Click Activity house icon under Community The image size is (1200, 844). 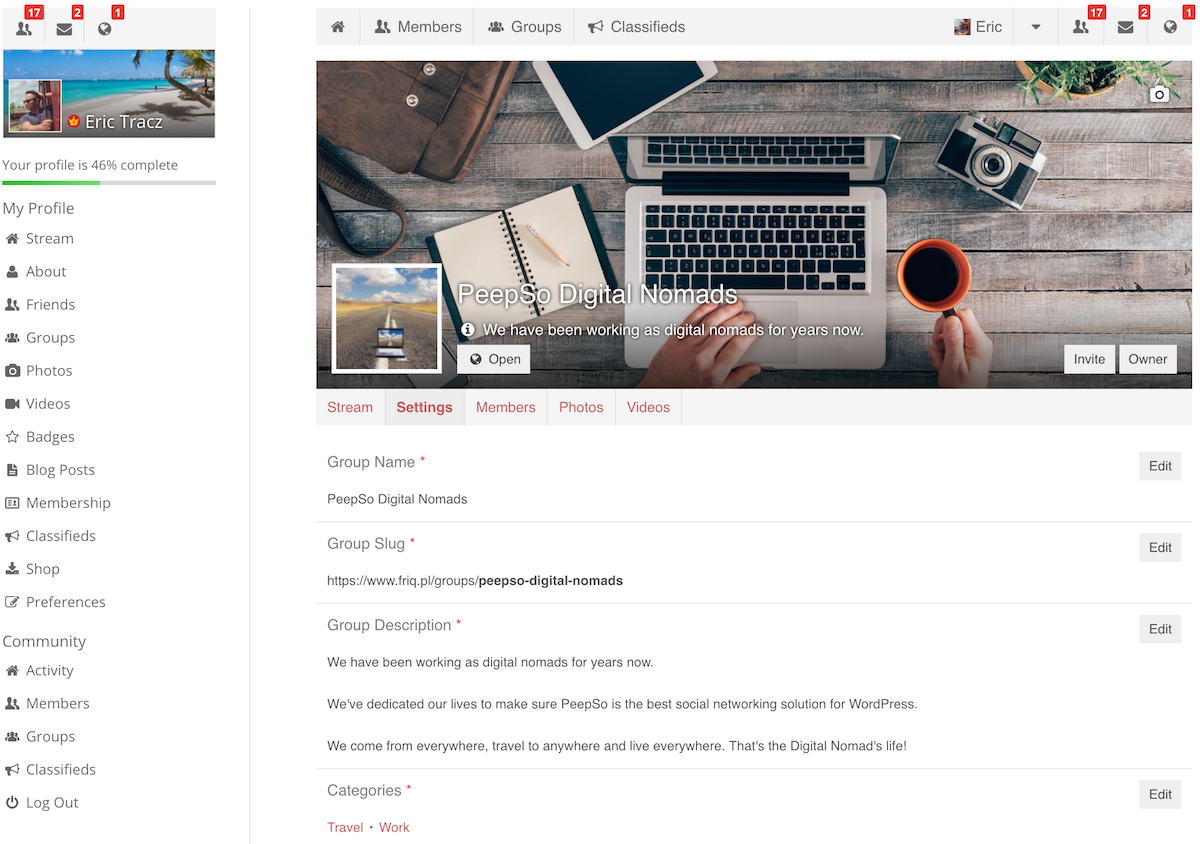coord(12,670)
